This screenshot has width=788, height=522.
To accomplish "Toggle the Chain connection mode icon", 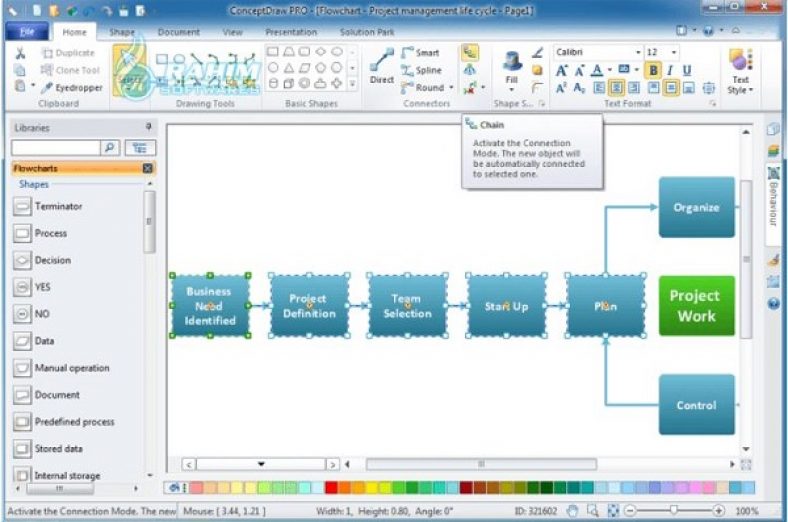I will (x=469, y=52).
